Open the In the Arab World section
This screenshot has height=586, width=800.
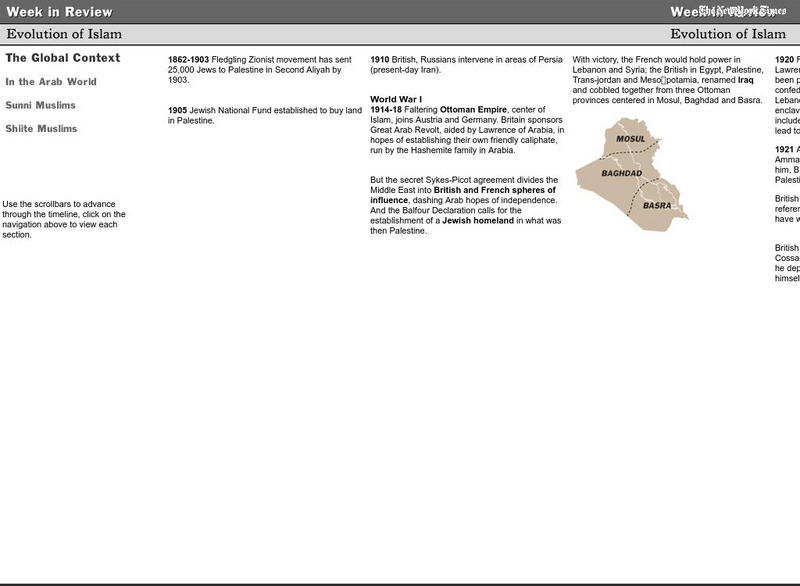51,82
